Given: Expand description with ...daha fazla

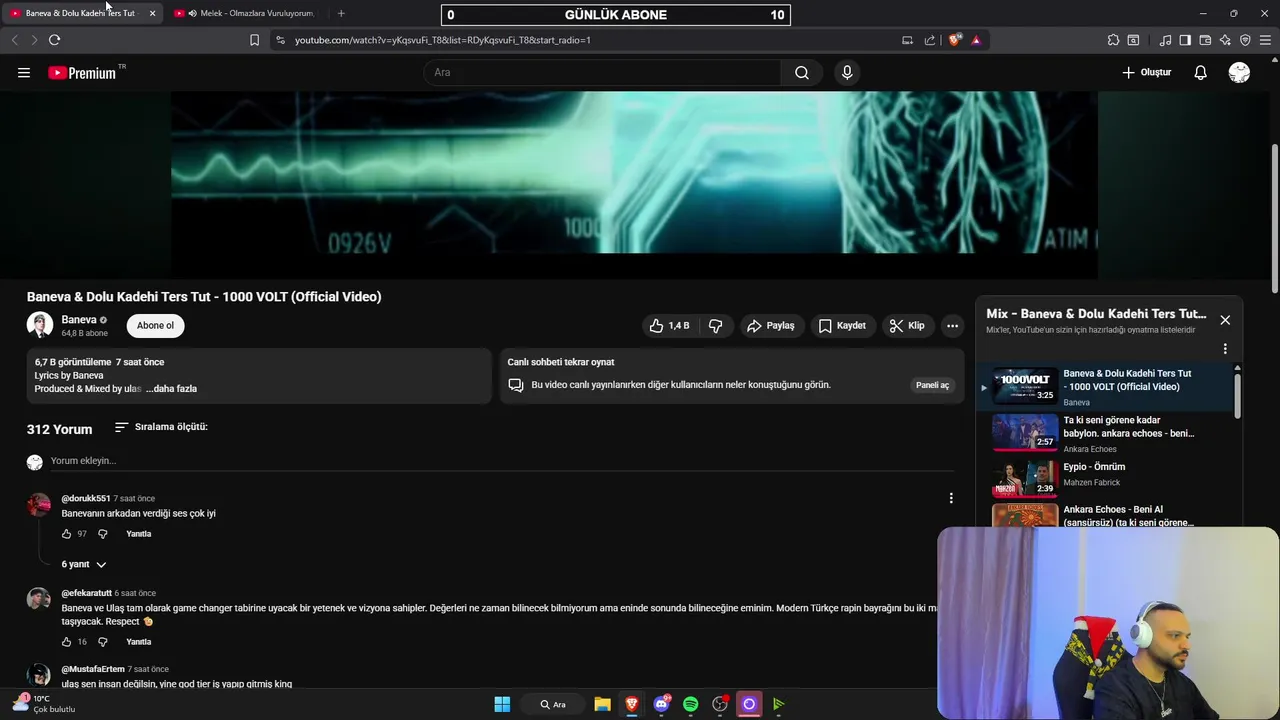Looking at the screenshot, I should coord(171,388).
